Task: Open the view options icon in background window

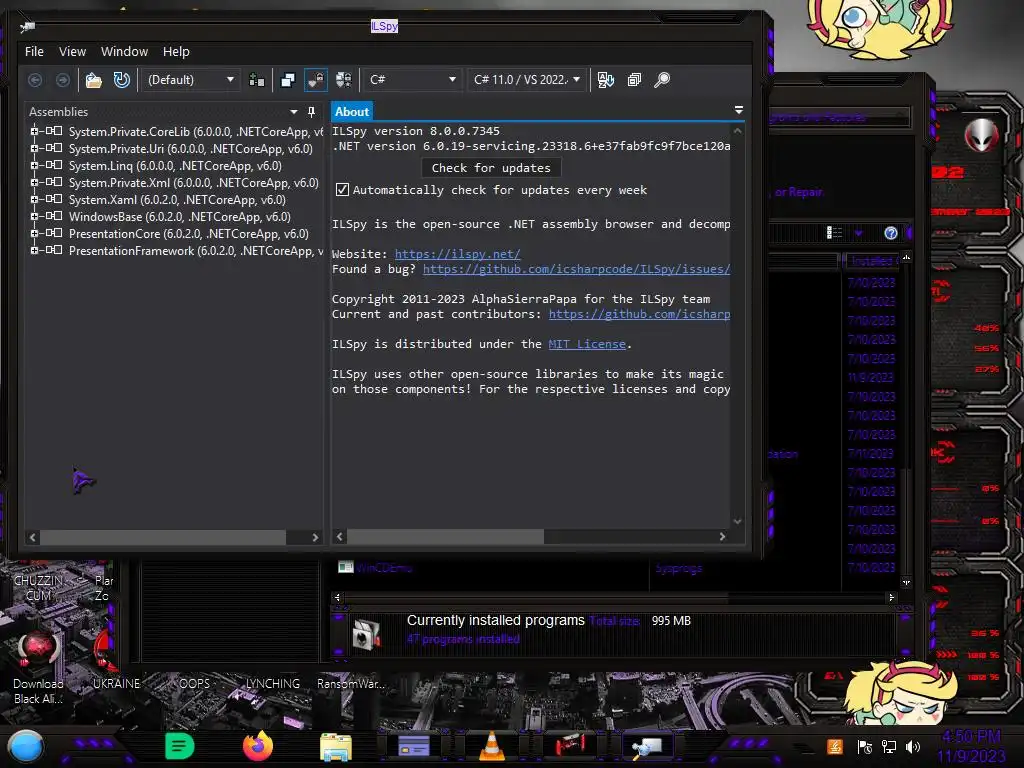Action: click(x=834, y=233)
